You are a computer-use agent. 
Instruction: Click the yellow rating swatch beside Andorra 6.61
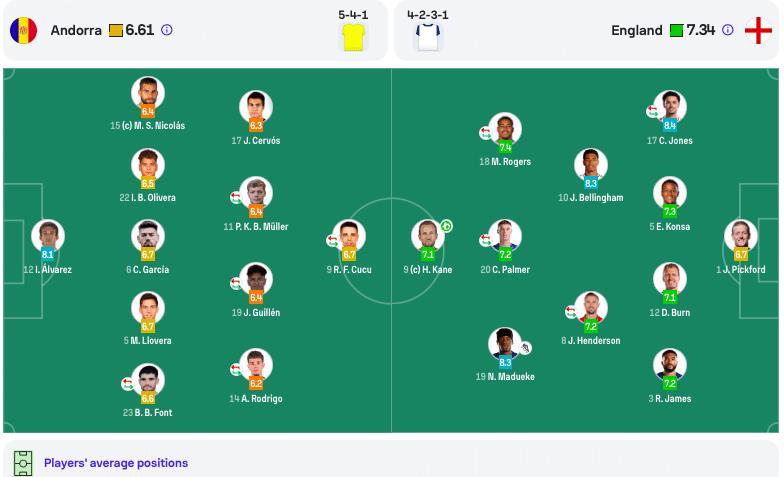click(116, 30)
